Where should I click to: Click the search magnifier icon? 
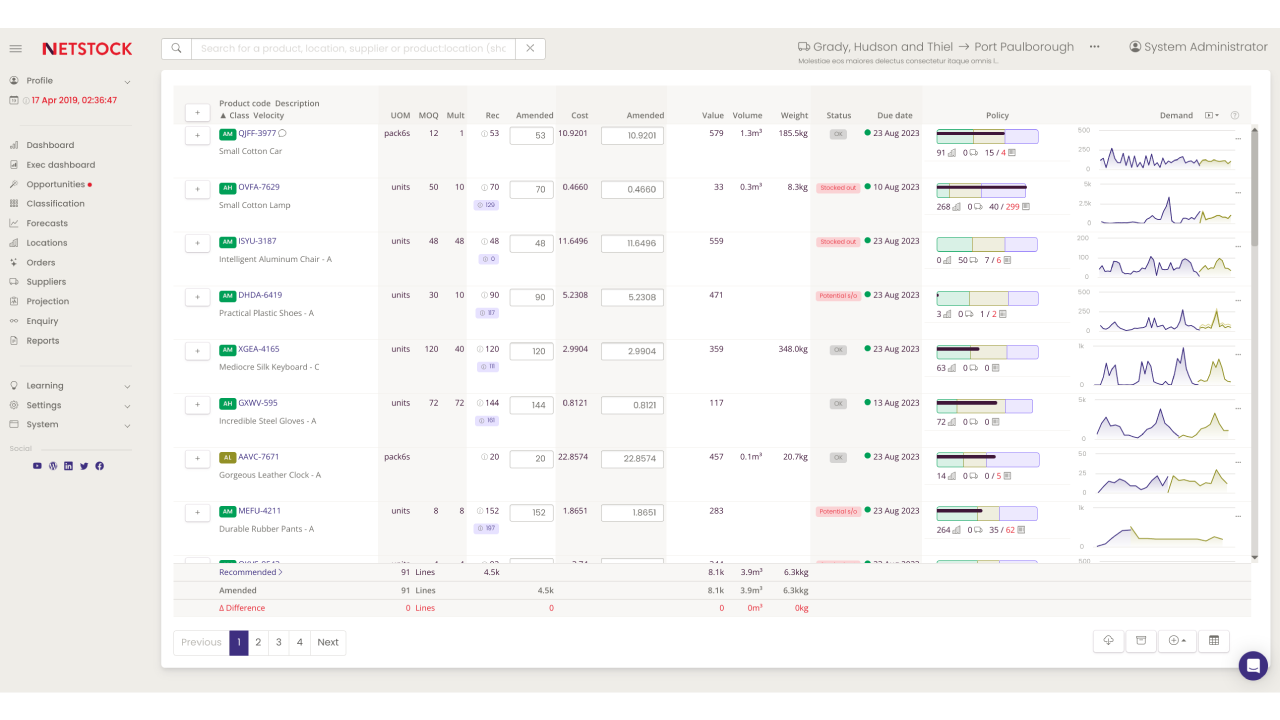(x=176, y=48)
